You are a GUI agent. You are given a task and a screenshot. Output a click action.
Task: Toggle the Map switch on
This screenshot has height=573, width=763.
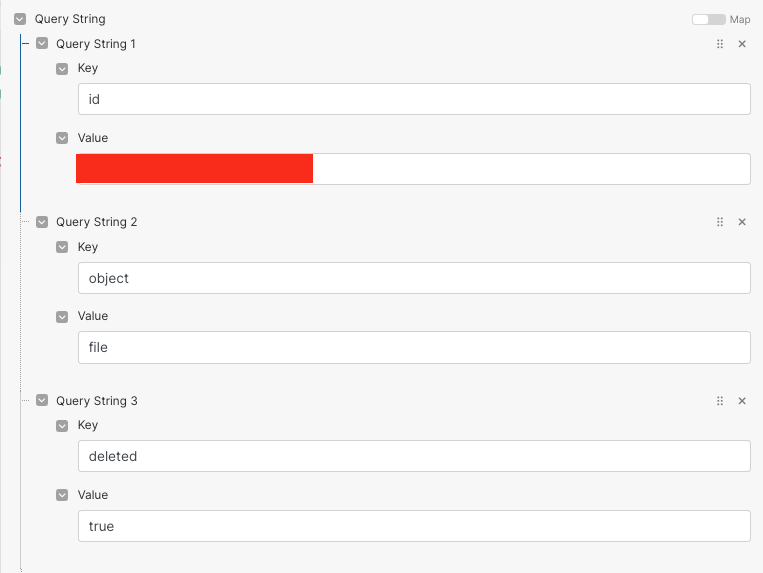pyautogui.click(x=708, y=19)
